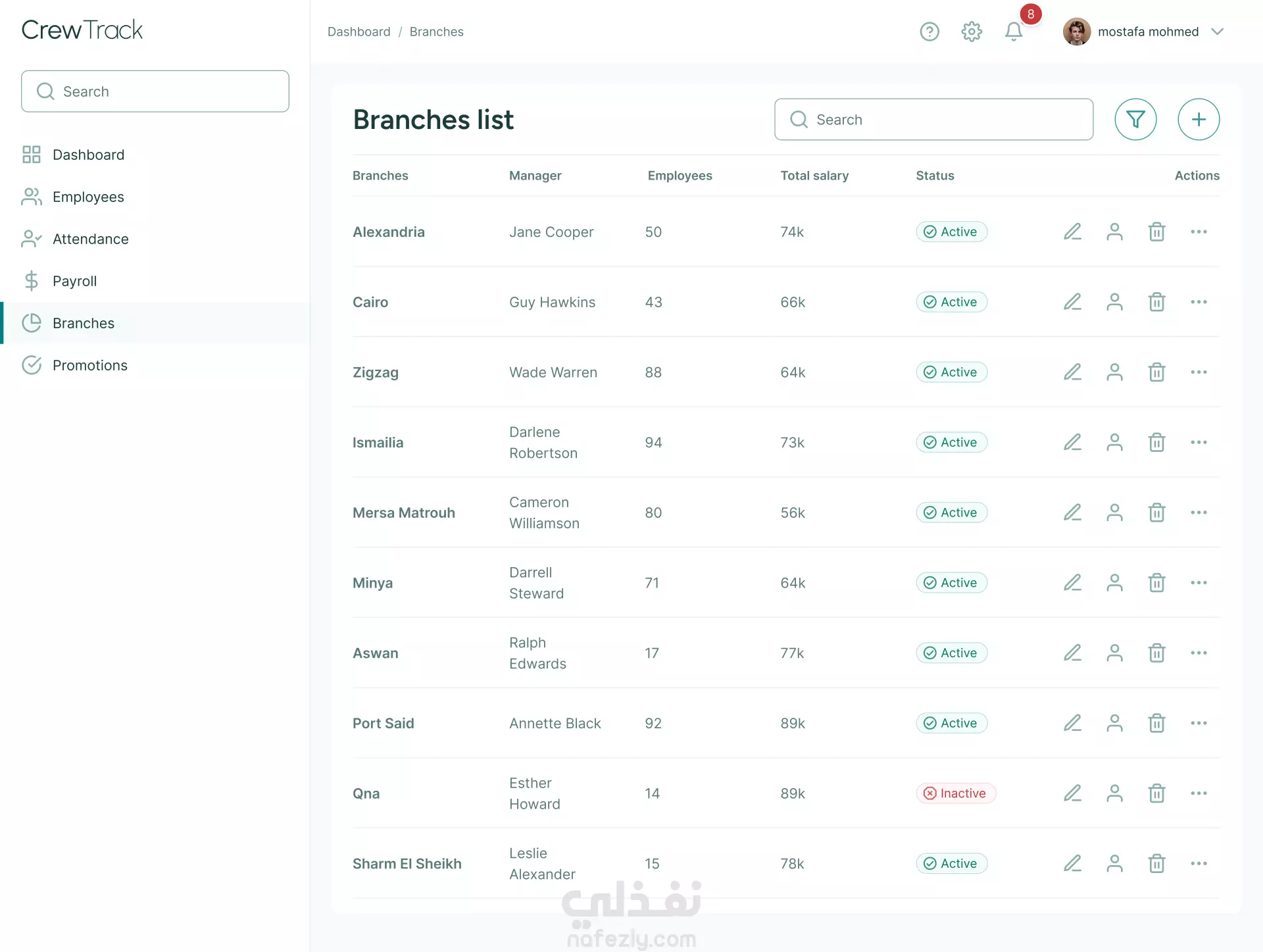Edit the Port Said branch
1263x952 pixels.
(1072, 723)
